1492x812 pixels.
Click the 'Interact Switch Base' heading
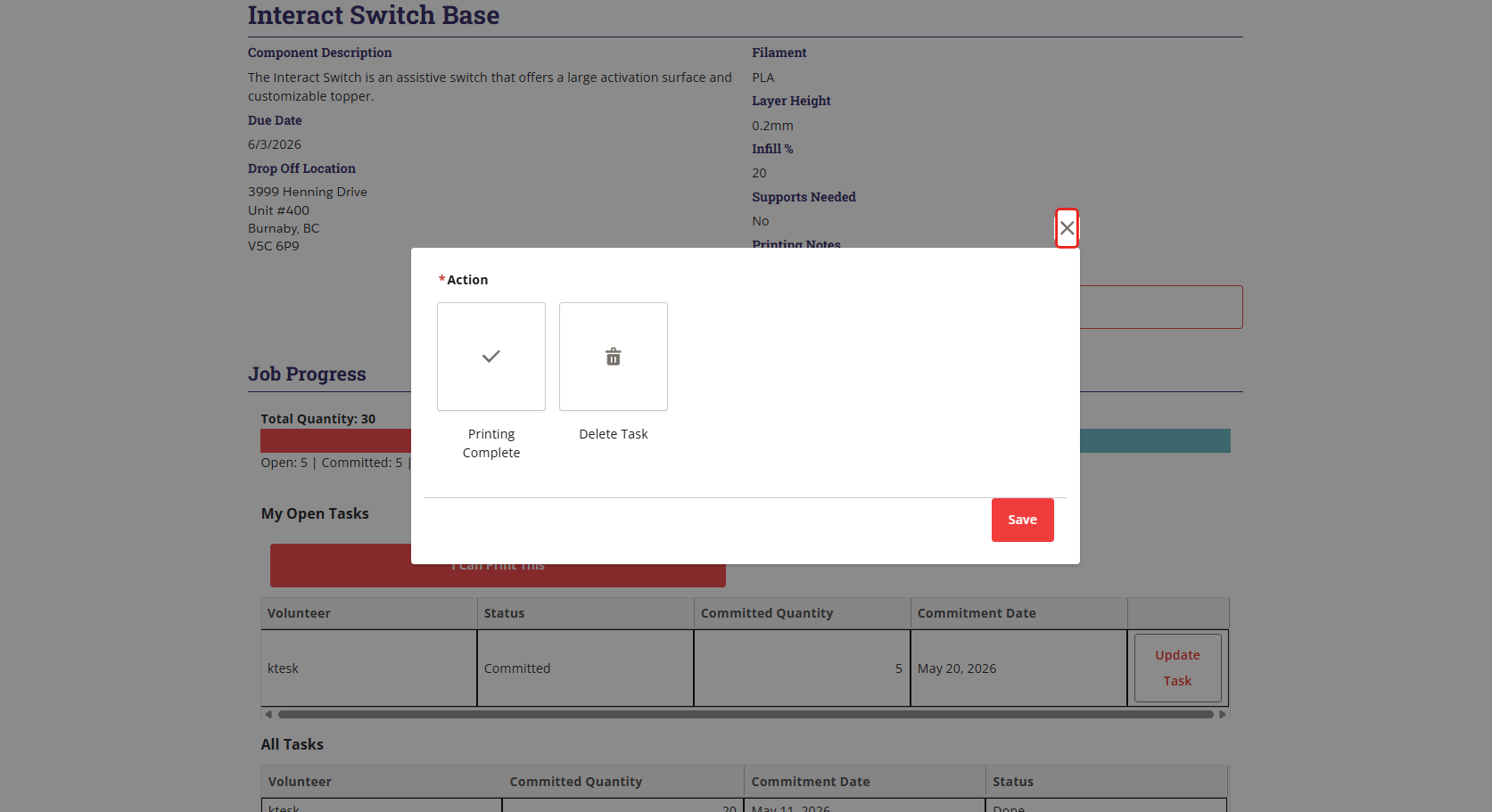tap(374, 15)
